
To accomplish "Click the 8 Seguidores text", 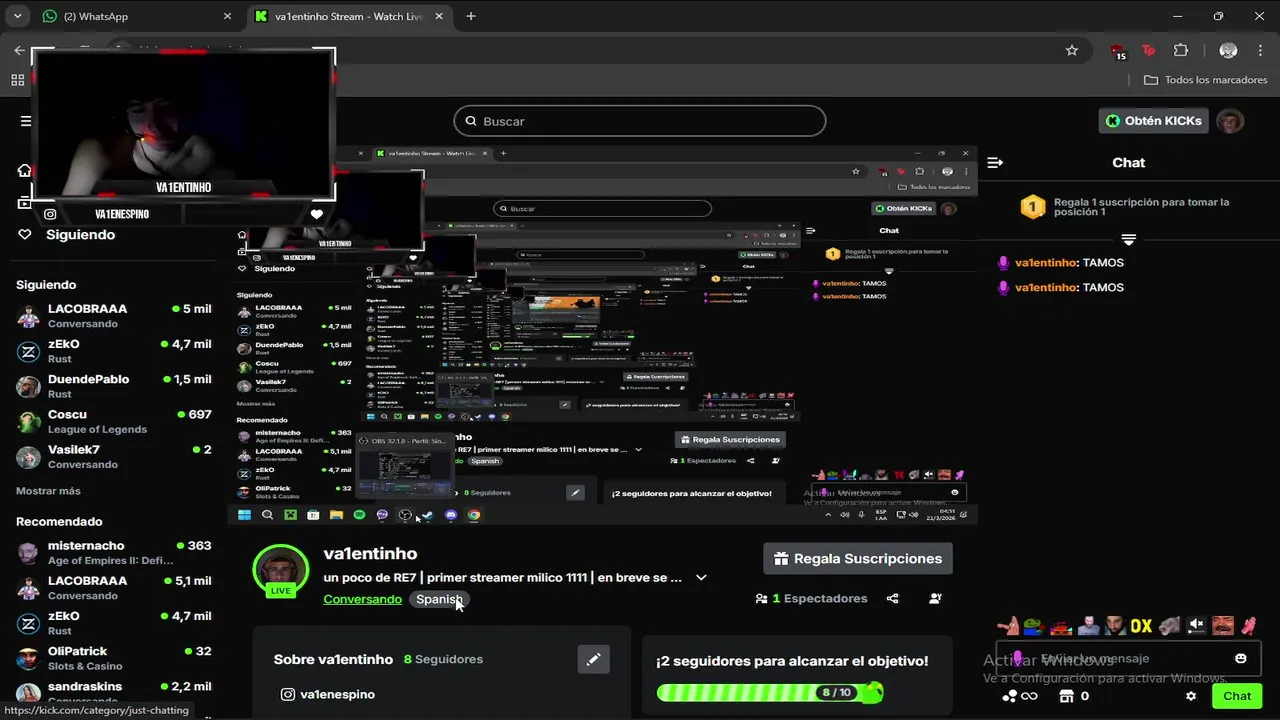I will click(443, 660).
